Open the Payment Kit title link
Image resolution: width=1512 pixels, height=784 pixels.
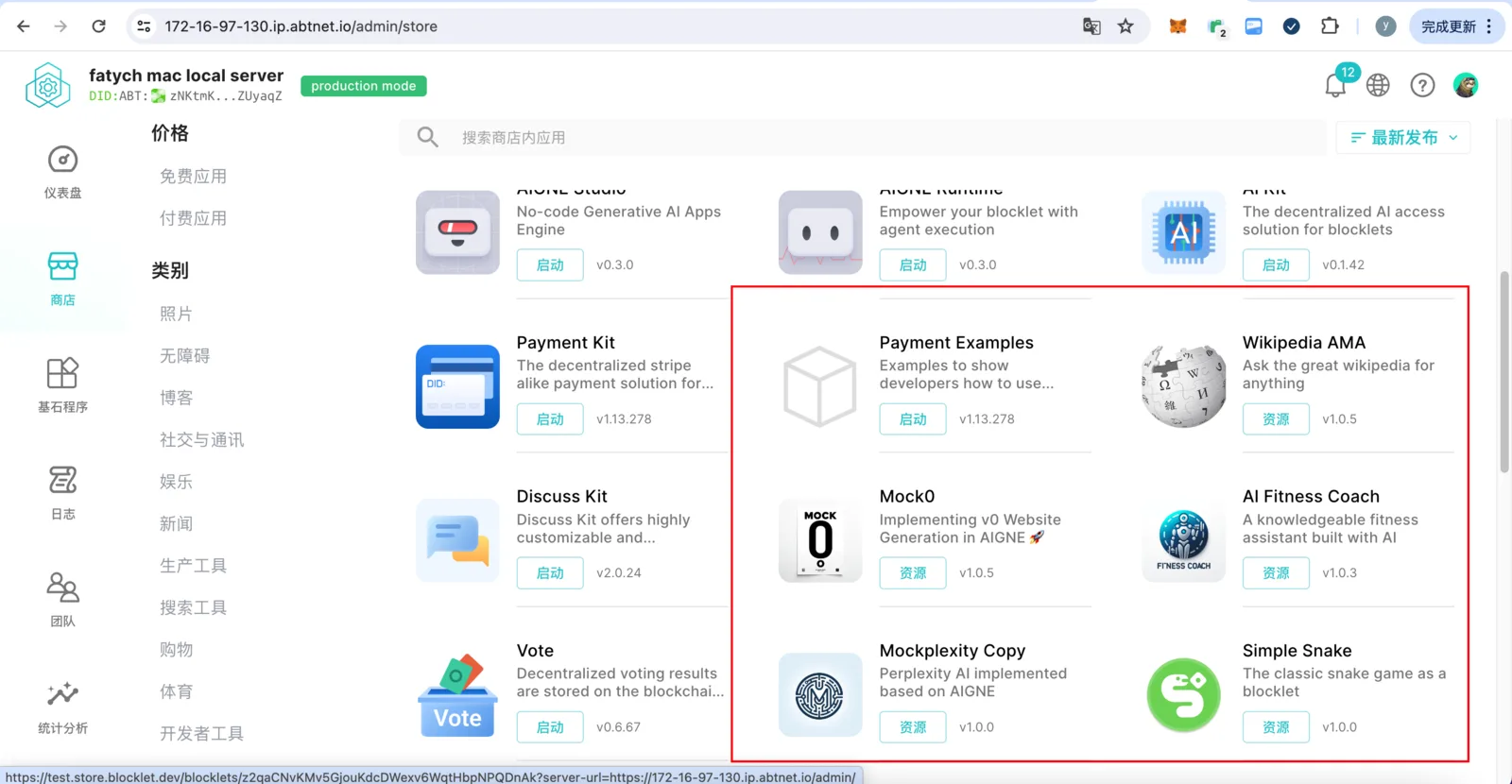[565, 343]
